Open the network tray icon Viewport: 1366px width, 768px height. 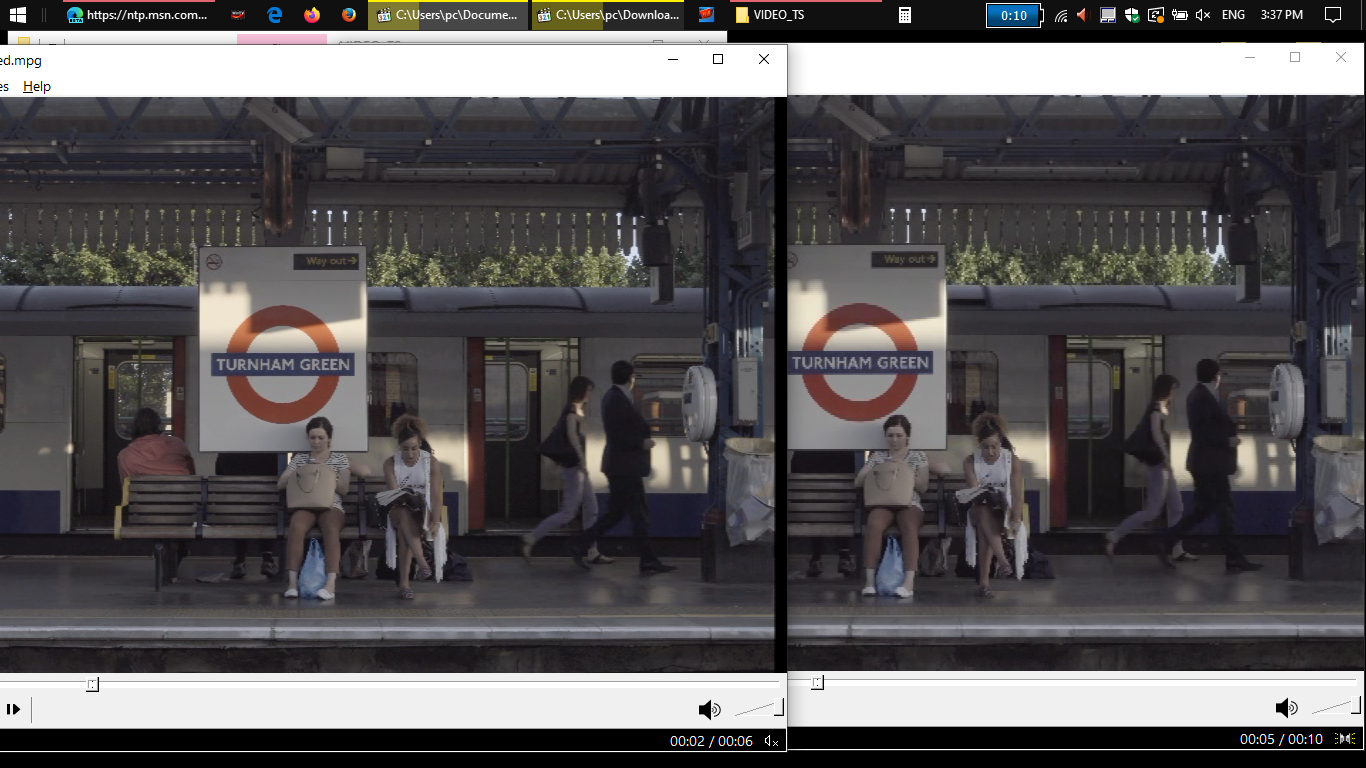point(1061,15)
